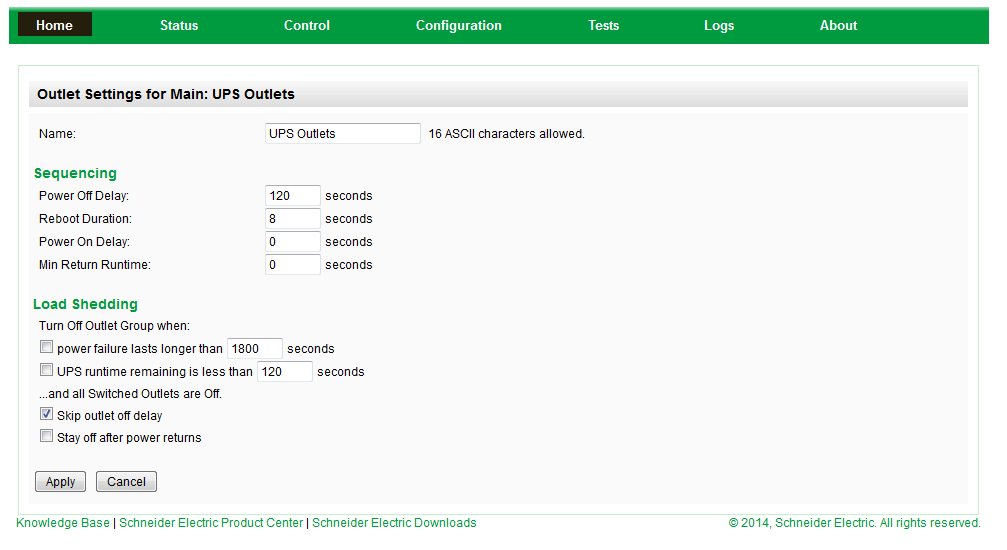Click the Power On Delay field
The width and height of the screenshot is (1007, 550).
293,242
